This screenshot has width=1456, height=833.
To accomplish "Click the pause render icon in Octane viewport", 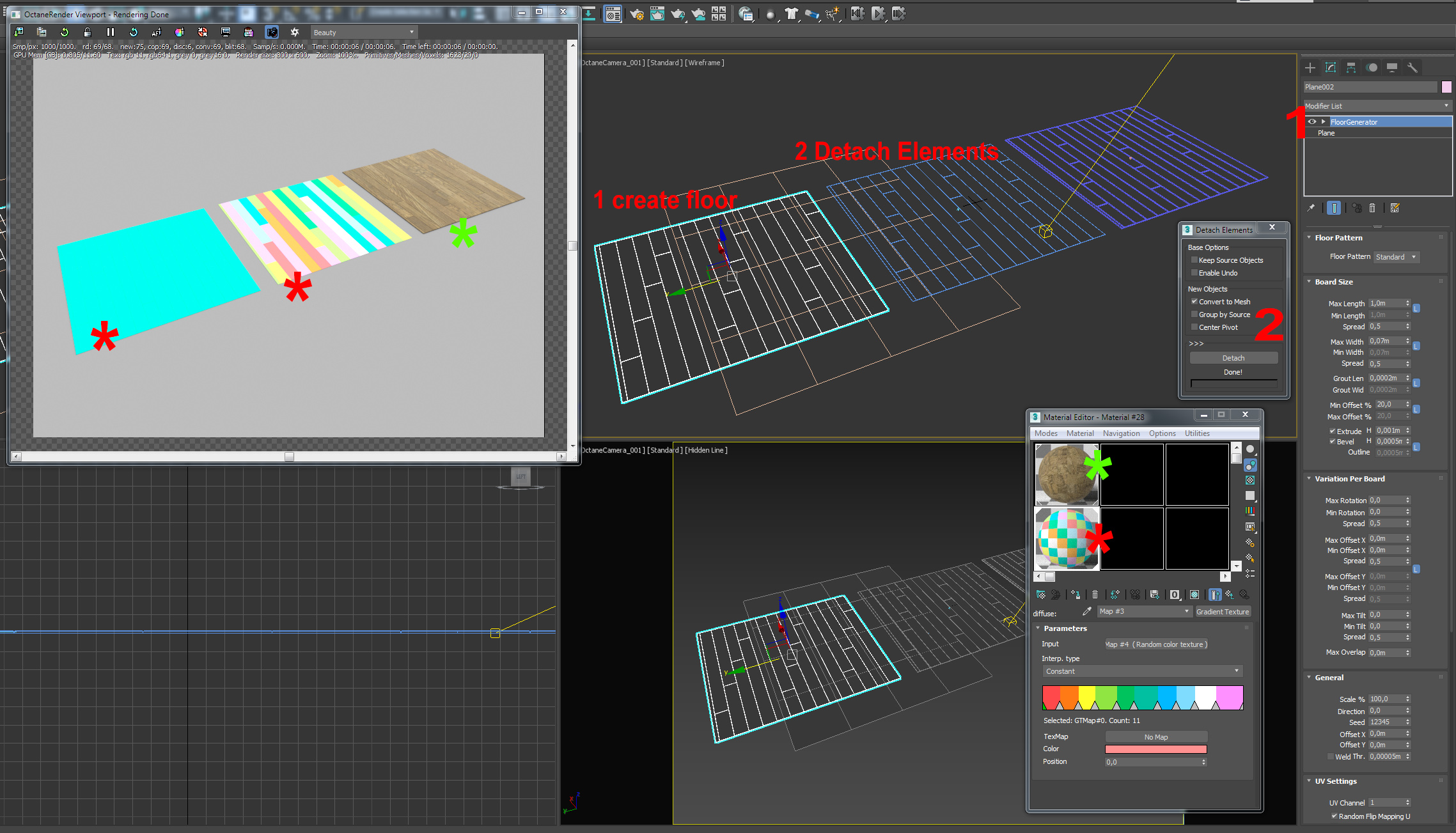I will pyautogui.click(x=111, y=32).
